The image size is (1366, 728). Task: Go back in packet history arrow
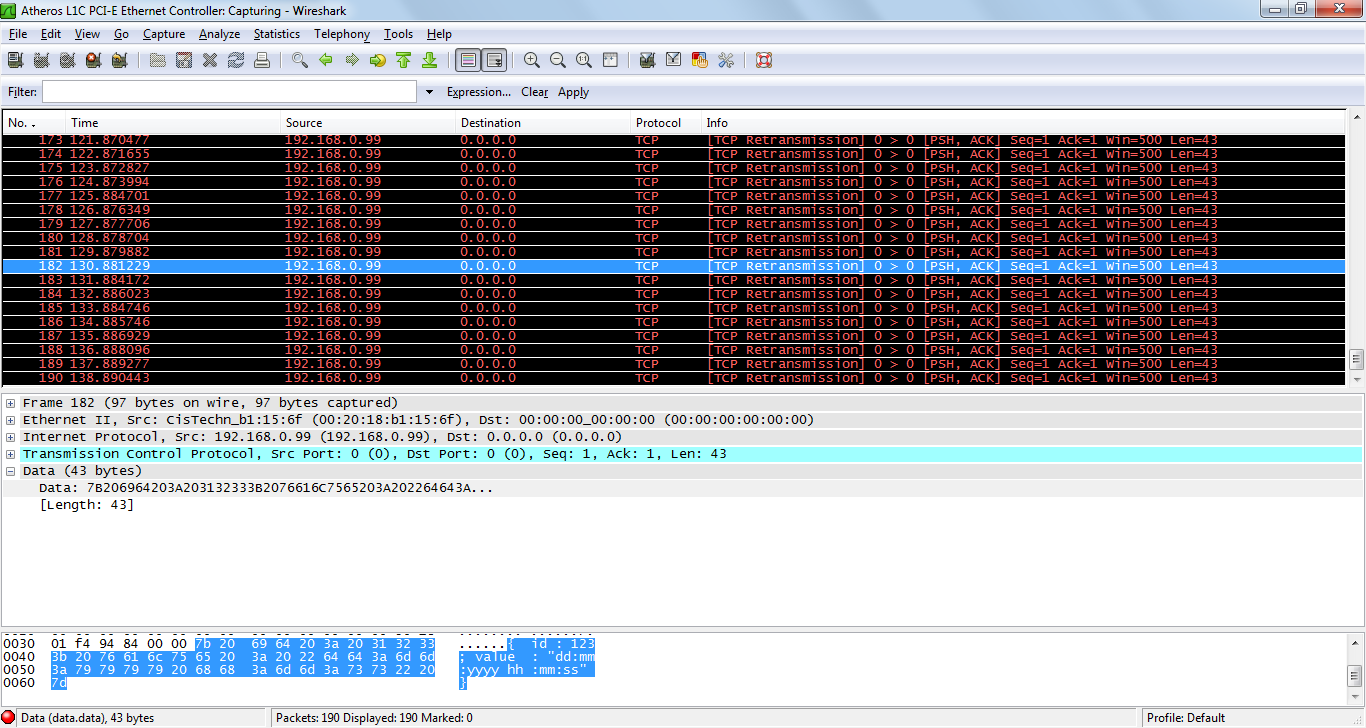(326, 60)
